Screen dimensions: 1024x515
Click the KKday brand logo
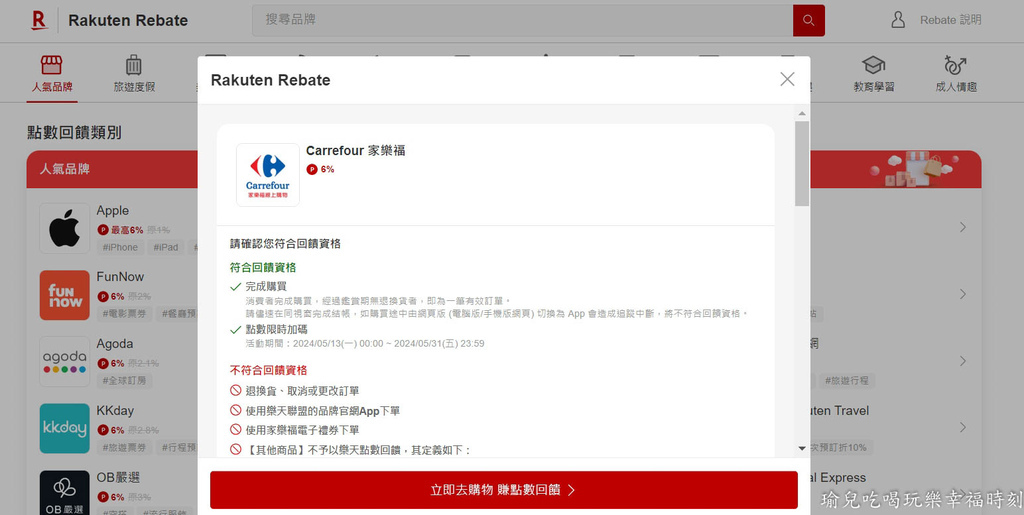[65, 428]
